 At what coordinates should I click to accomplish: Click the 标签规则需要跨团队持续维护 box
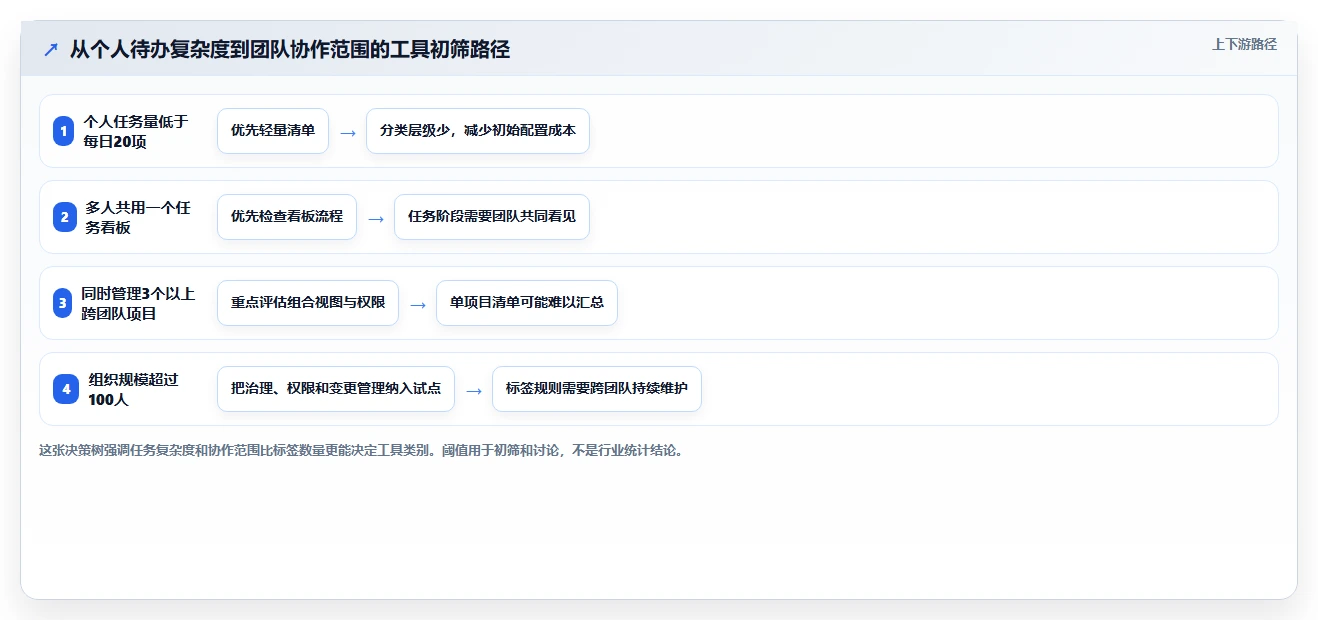tap(597, 389)
